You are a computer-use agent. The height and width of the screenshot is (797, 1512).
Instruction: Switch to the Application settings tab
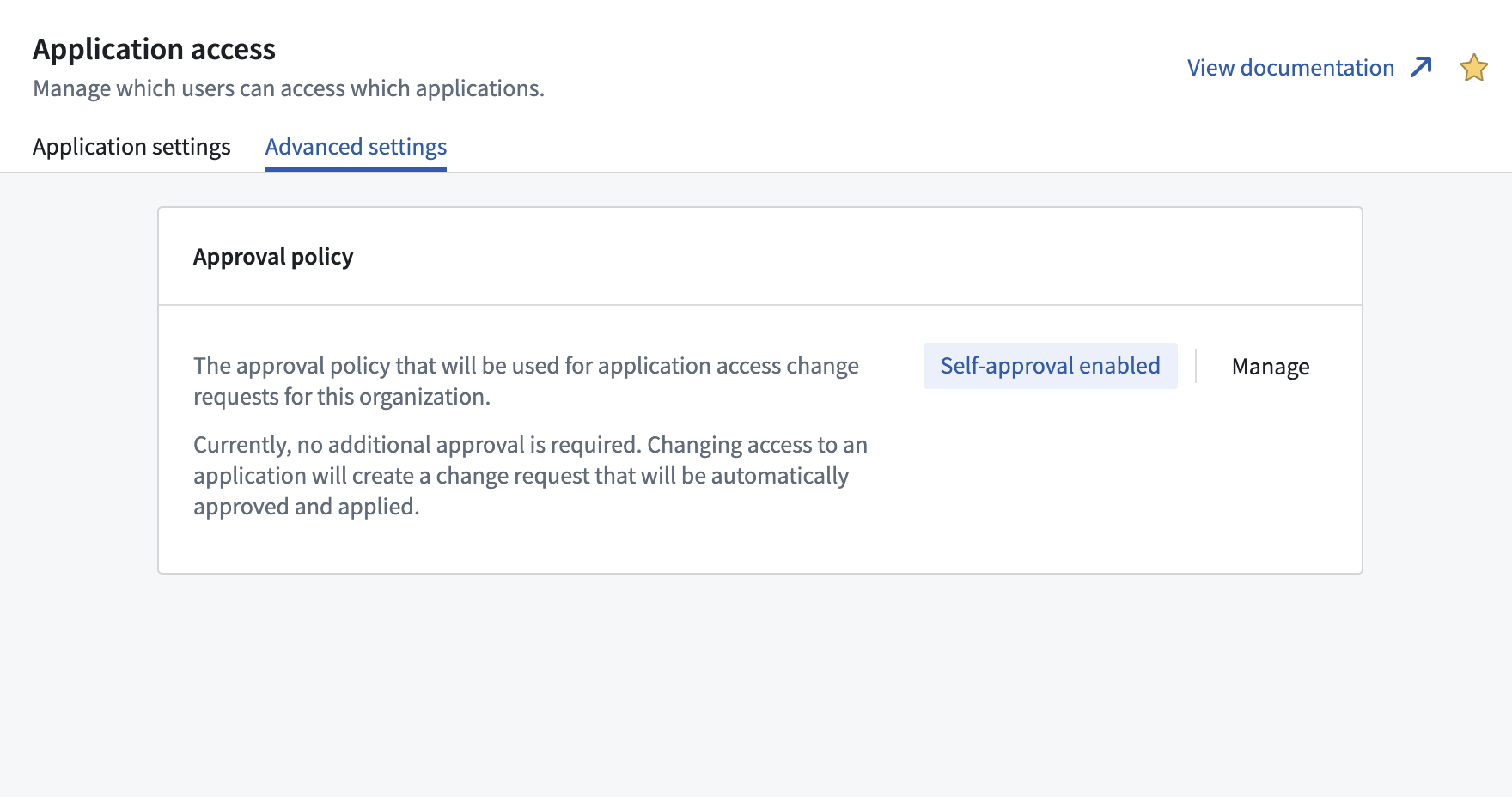pyautogui.click(x=131, y=147)
